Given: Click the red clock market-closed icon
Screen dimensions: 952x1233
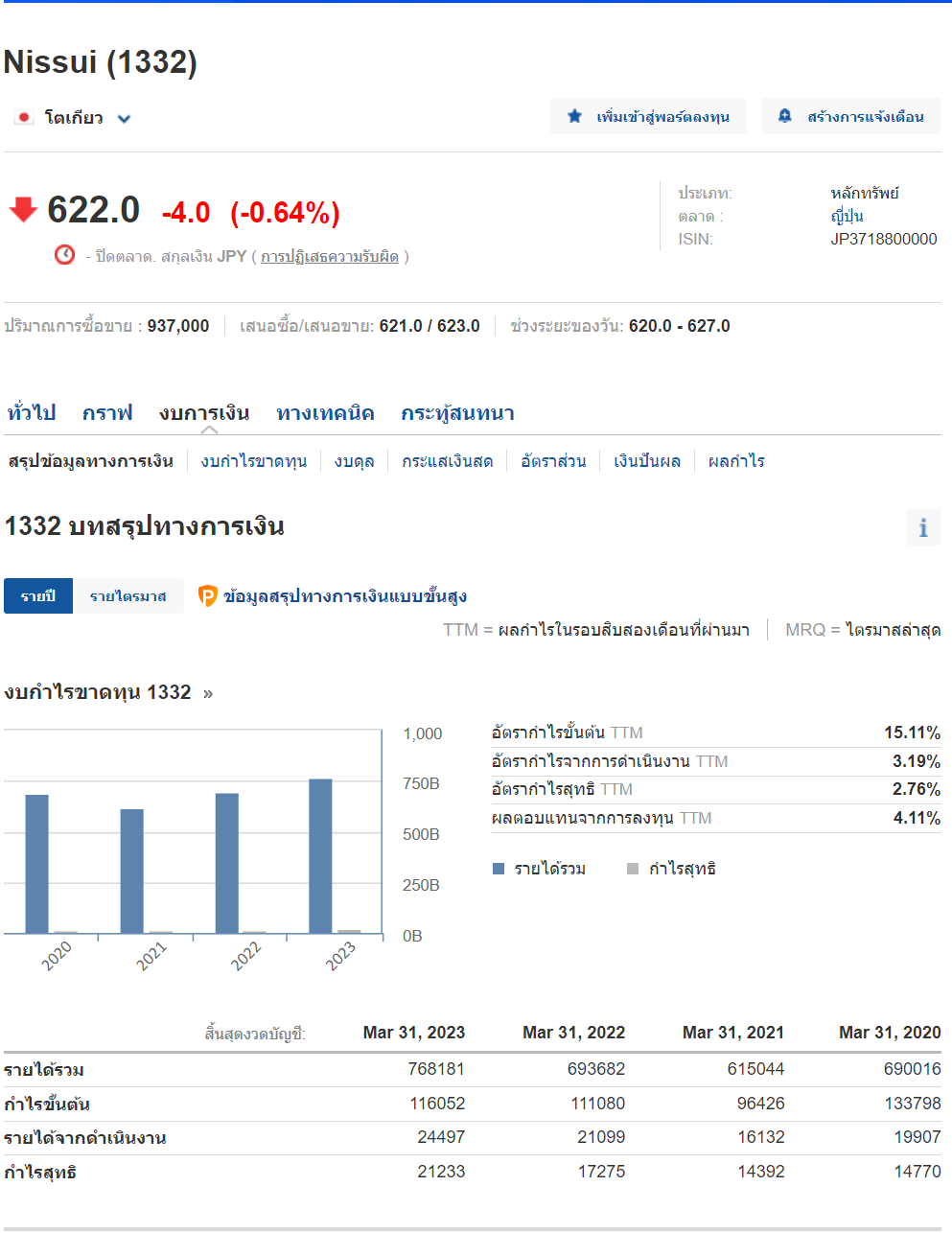Looking at the screenshot, I should (64, 255).
